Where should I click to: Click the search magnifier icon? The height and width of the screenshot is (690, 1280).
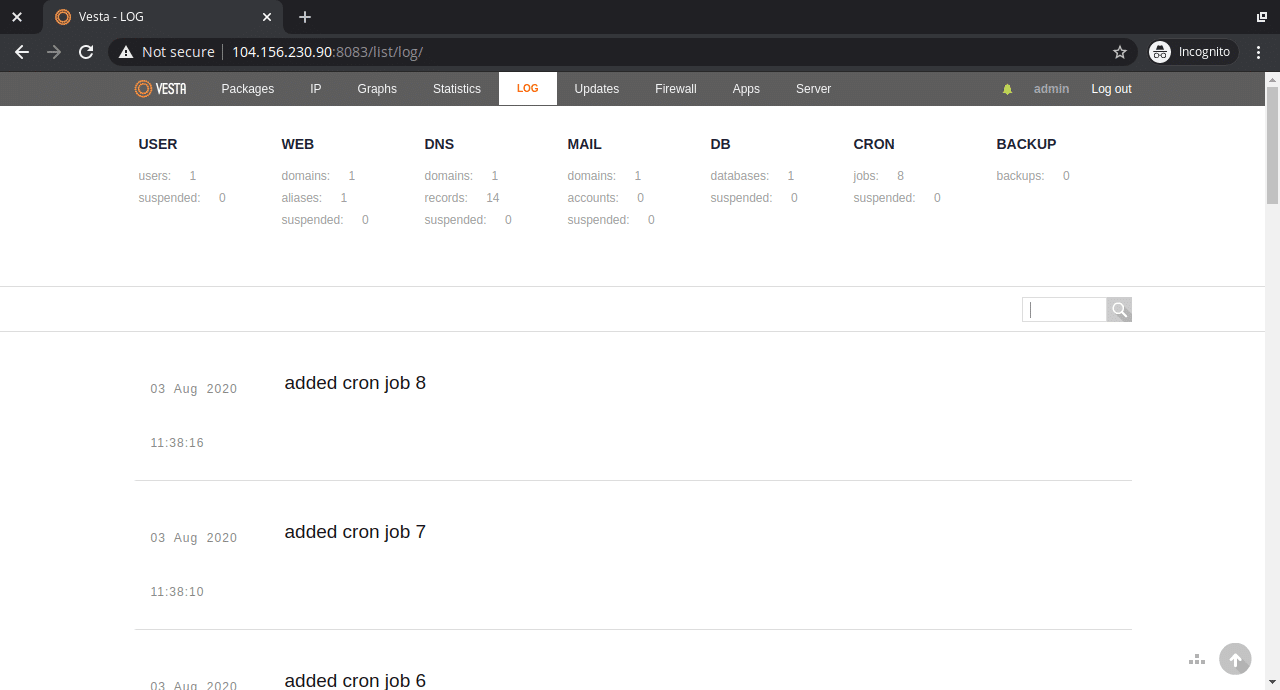coord(1118,309)
